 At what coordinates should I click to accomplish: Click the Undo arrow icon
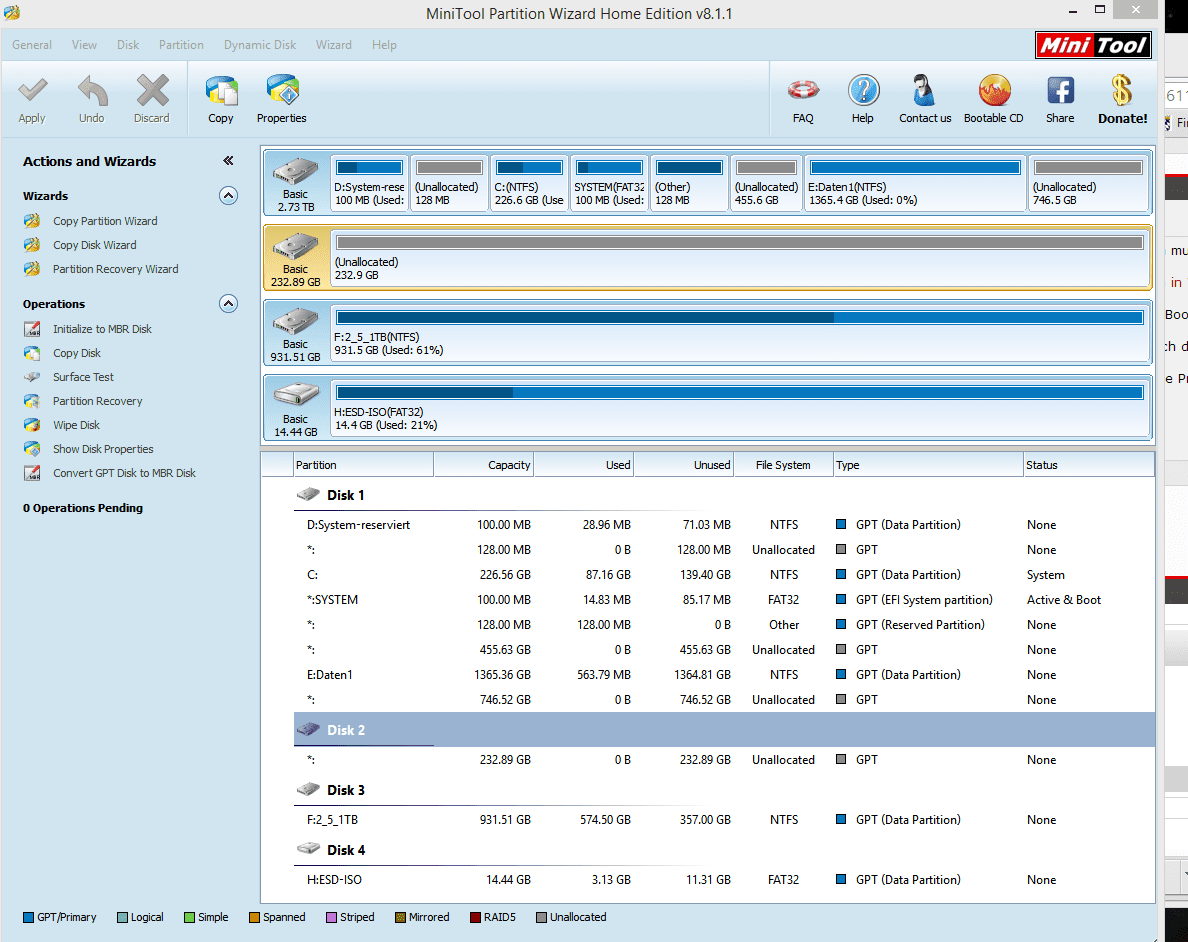(x=92, y=92)
